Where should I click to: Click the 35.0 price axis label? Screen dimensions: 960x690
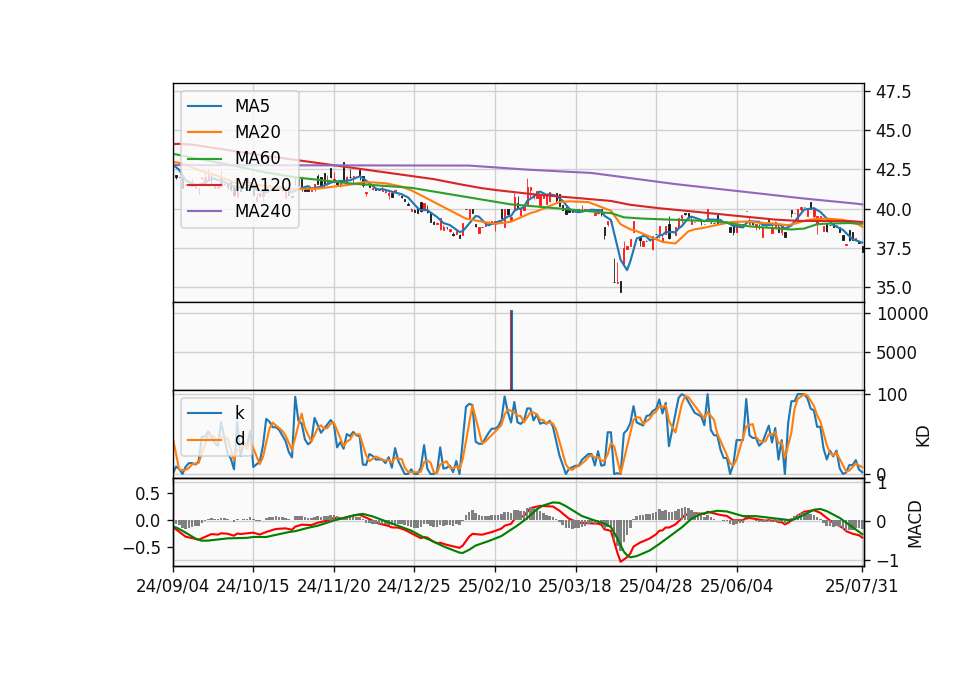(x=894, y=288)
